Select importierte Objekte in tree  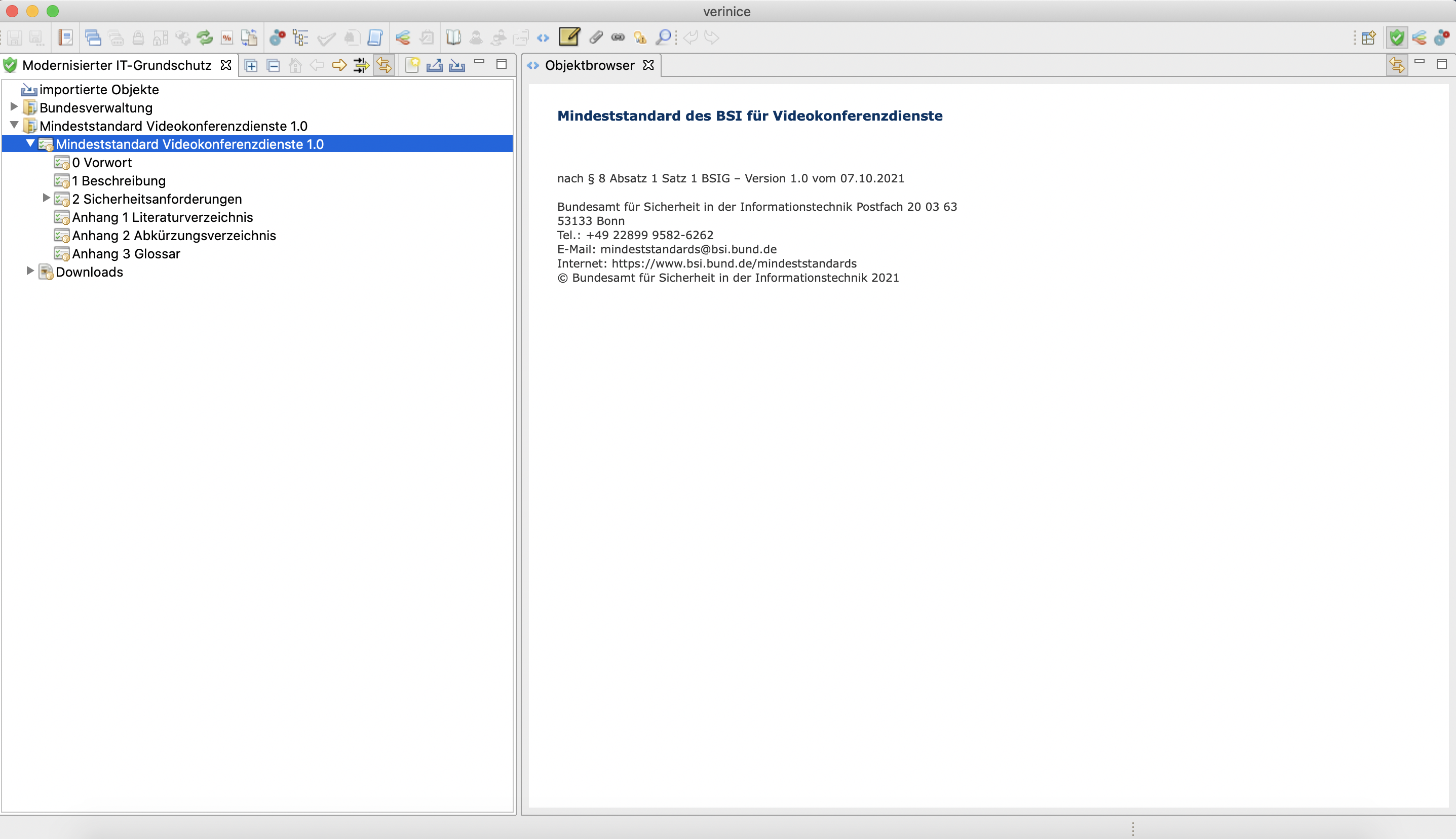click(99, 90)
